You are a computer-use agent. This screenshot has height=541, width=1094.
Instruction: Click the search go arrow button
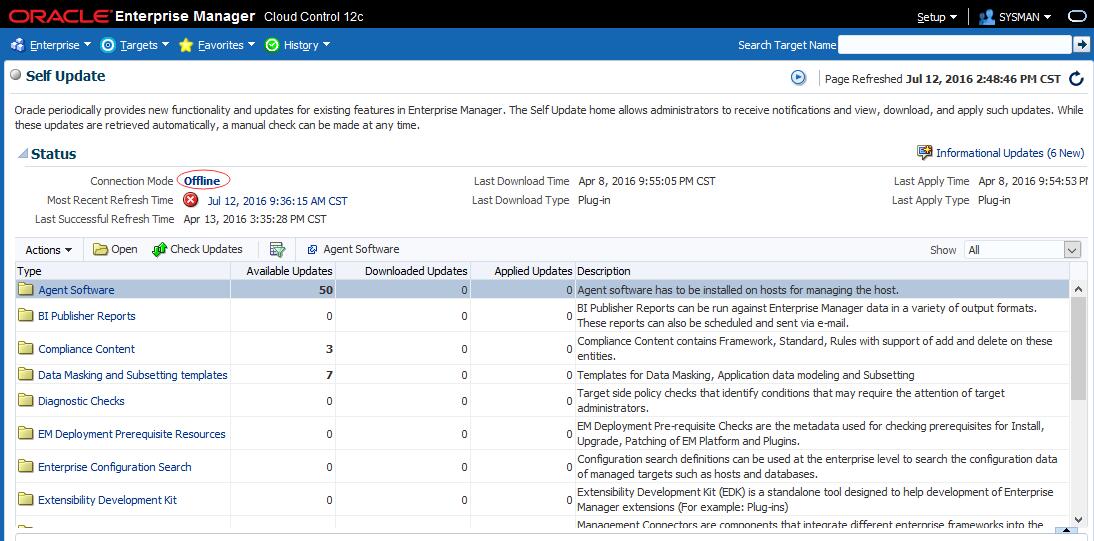1081,45
